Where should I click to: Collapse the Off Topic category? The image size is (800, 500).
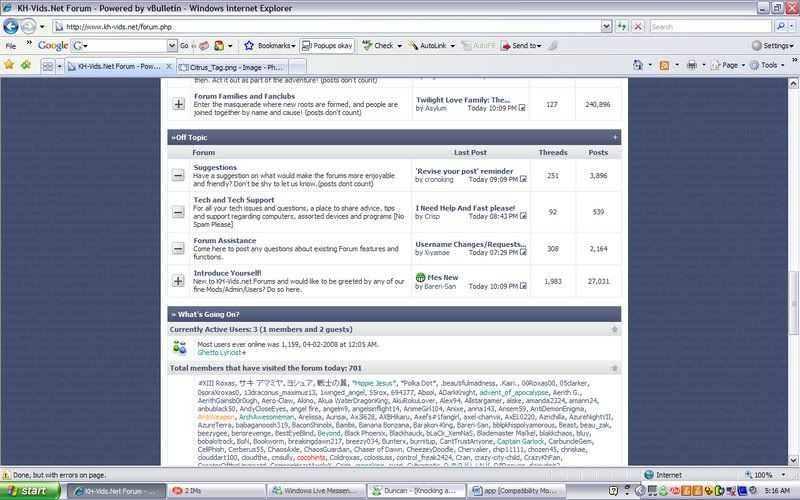tap(615, 137)
